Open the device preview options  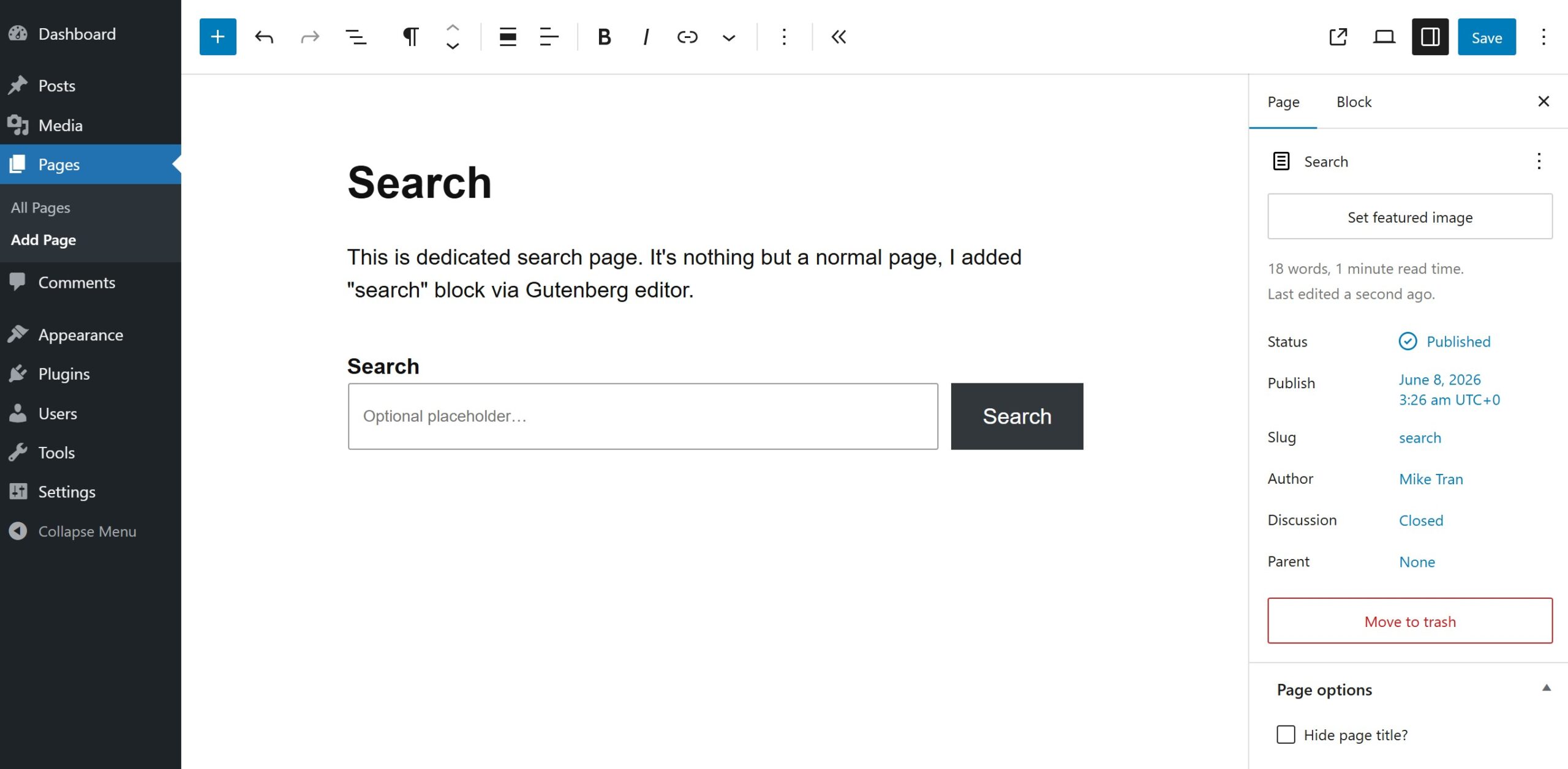click(1384, 37)
